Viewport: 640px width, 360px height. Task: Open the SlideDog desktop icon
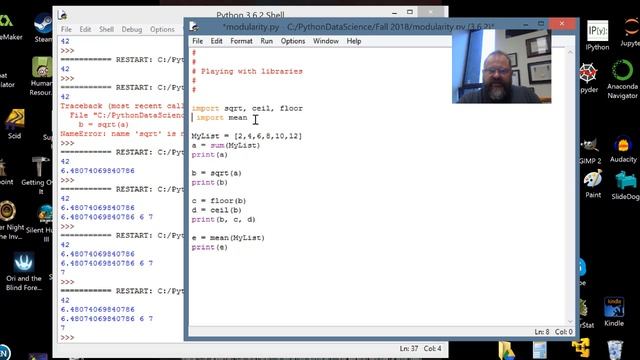point(625,185)
